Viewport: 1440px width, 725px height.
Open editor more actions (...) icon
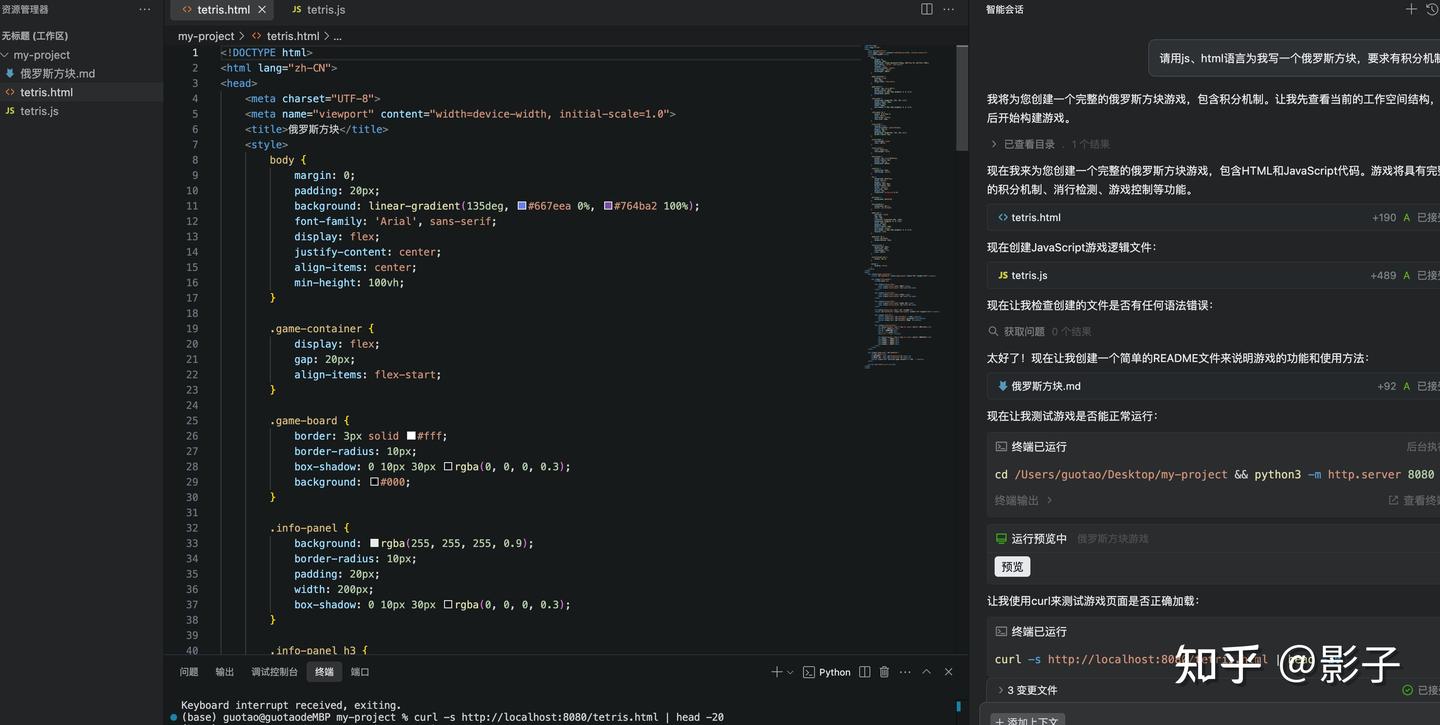click(x=948, y=8)
